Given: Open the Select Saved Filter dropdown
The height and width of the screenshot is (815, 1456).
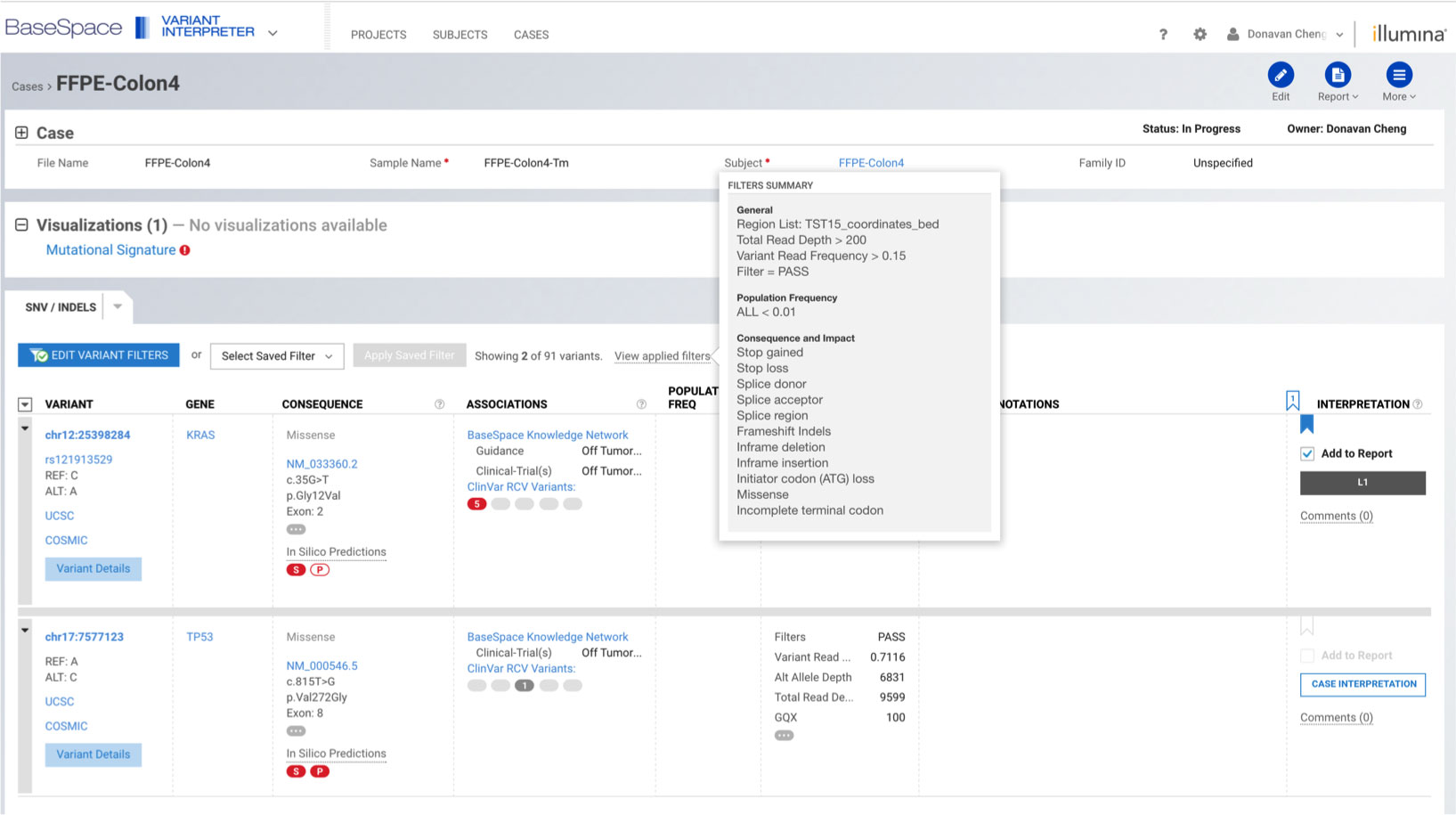Looking at the screenshot, I should (x=277, y=356).
